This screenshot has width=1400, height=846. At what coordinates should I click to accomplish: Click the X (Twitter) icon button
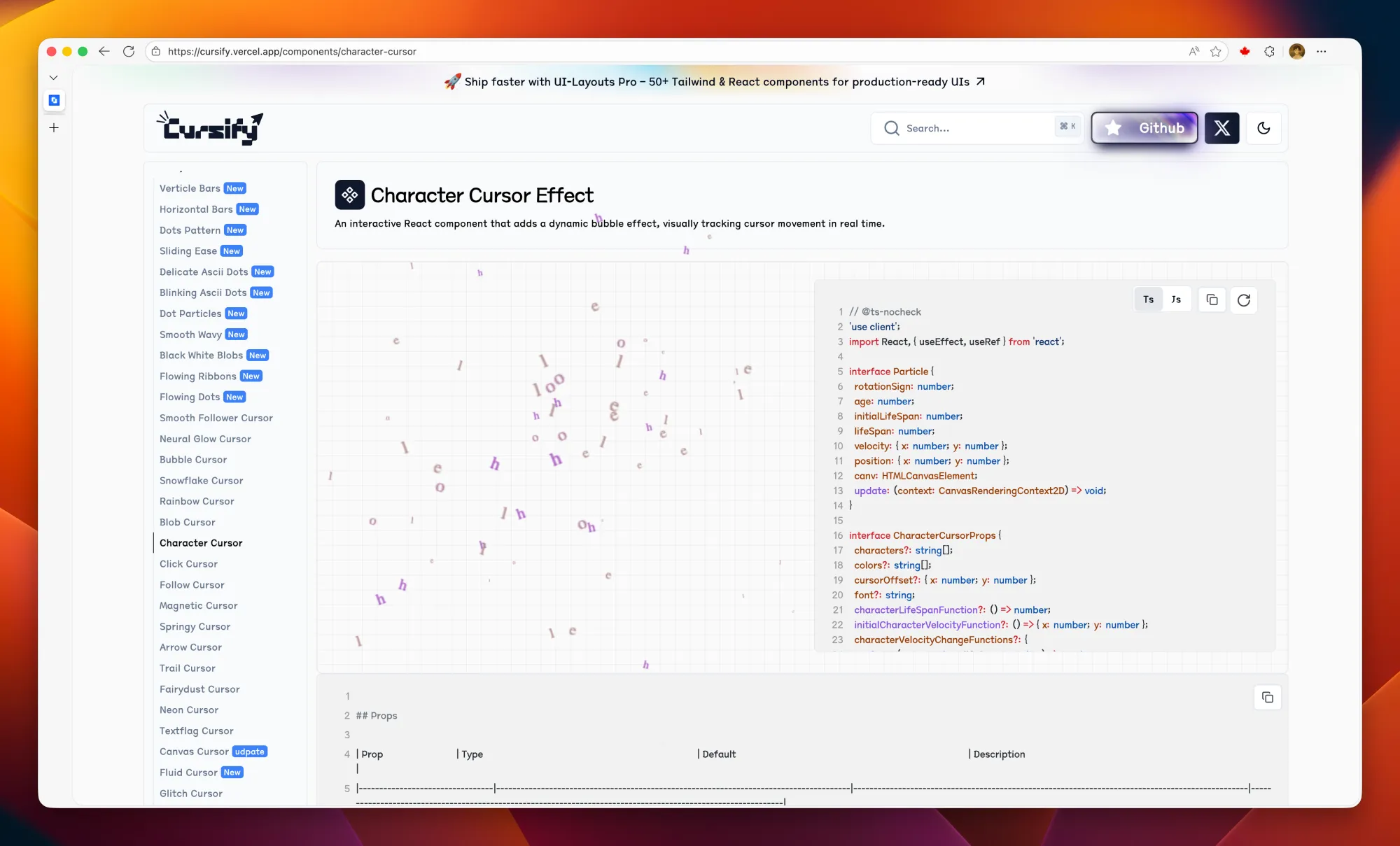click(1221, 128)
